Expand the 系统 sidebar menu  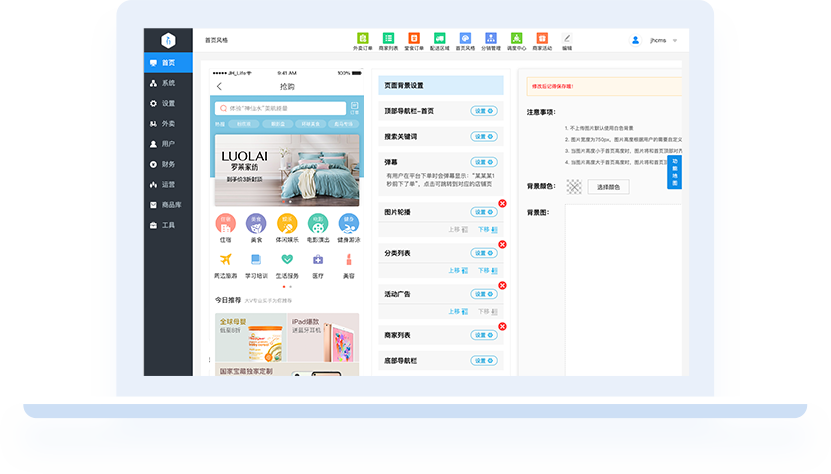(x=168, y=83)
